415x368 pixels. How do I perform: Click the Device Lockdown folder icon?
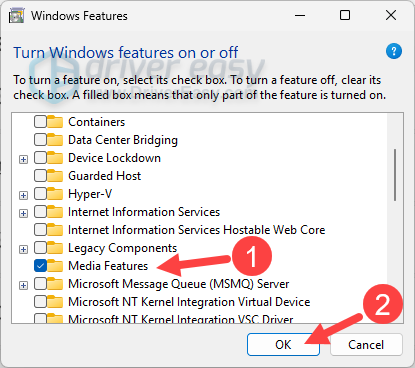[55, 158]
